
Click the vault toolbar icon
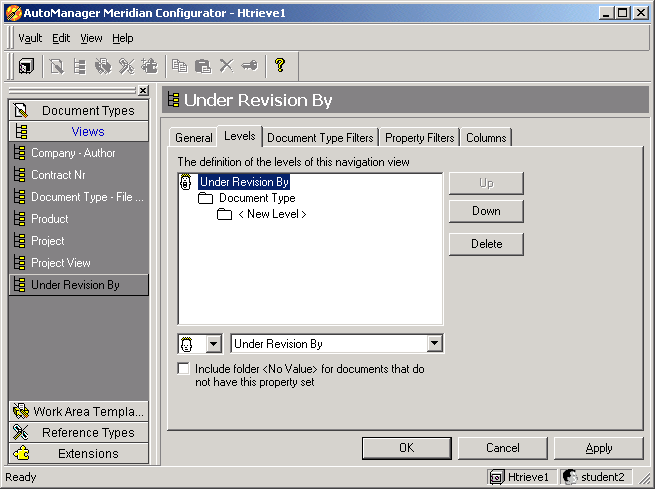(26, 66)
